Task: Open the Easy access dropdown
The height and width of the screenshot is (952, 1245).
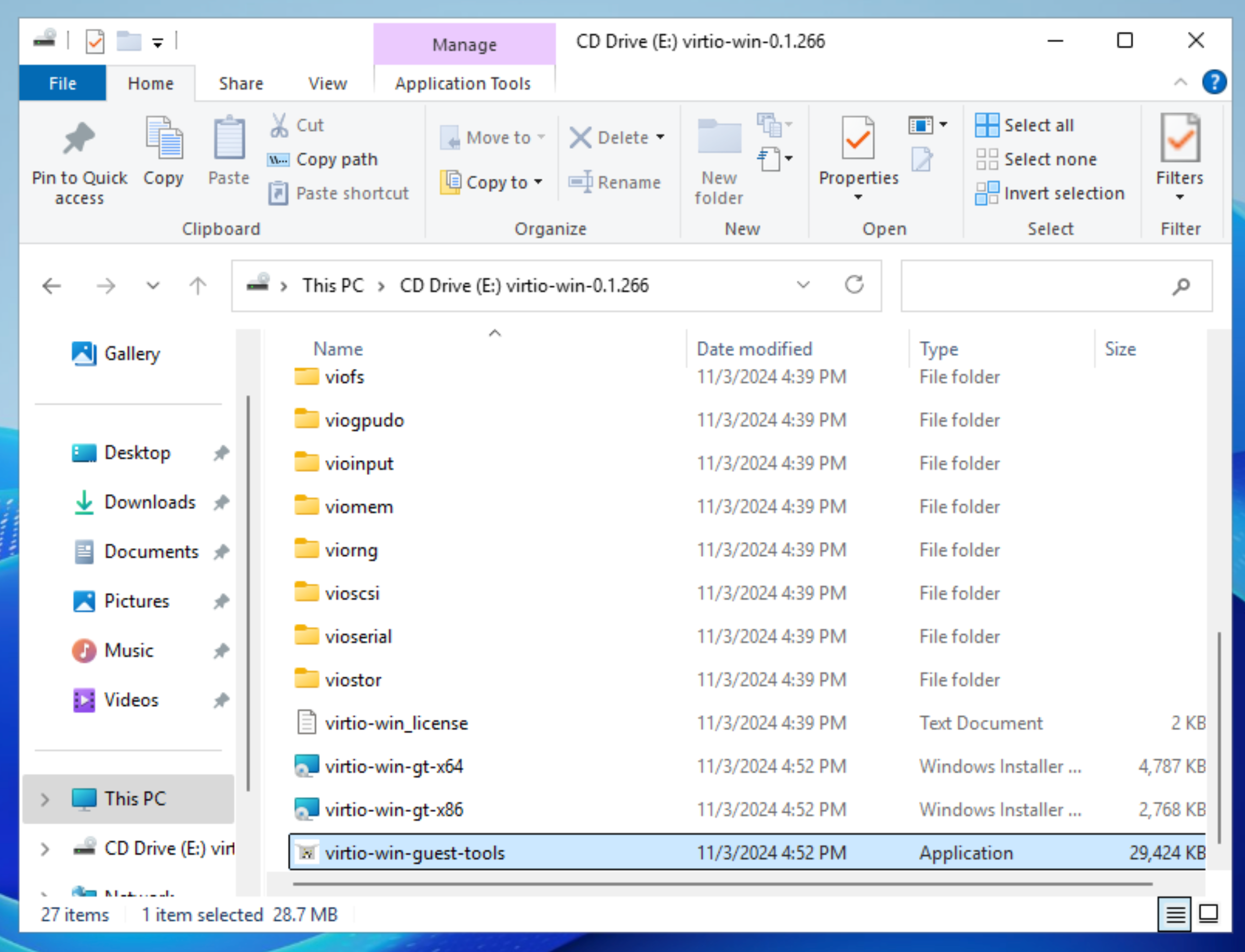Action: click(x=775, y=159)
